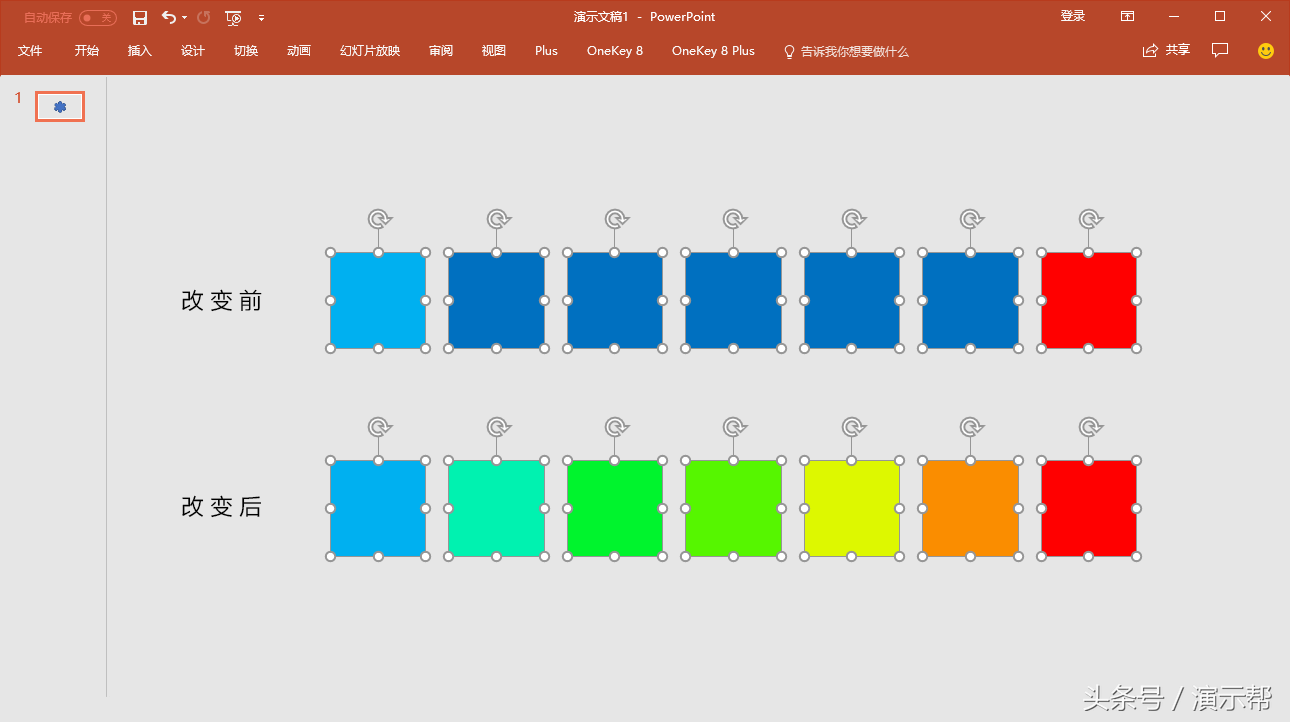Click the 共享 share button
Viewport: 1290px width, 722px height.
tap(1166, 50)
